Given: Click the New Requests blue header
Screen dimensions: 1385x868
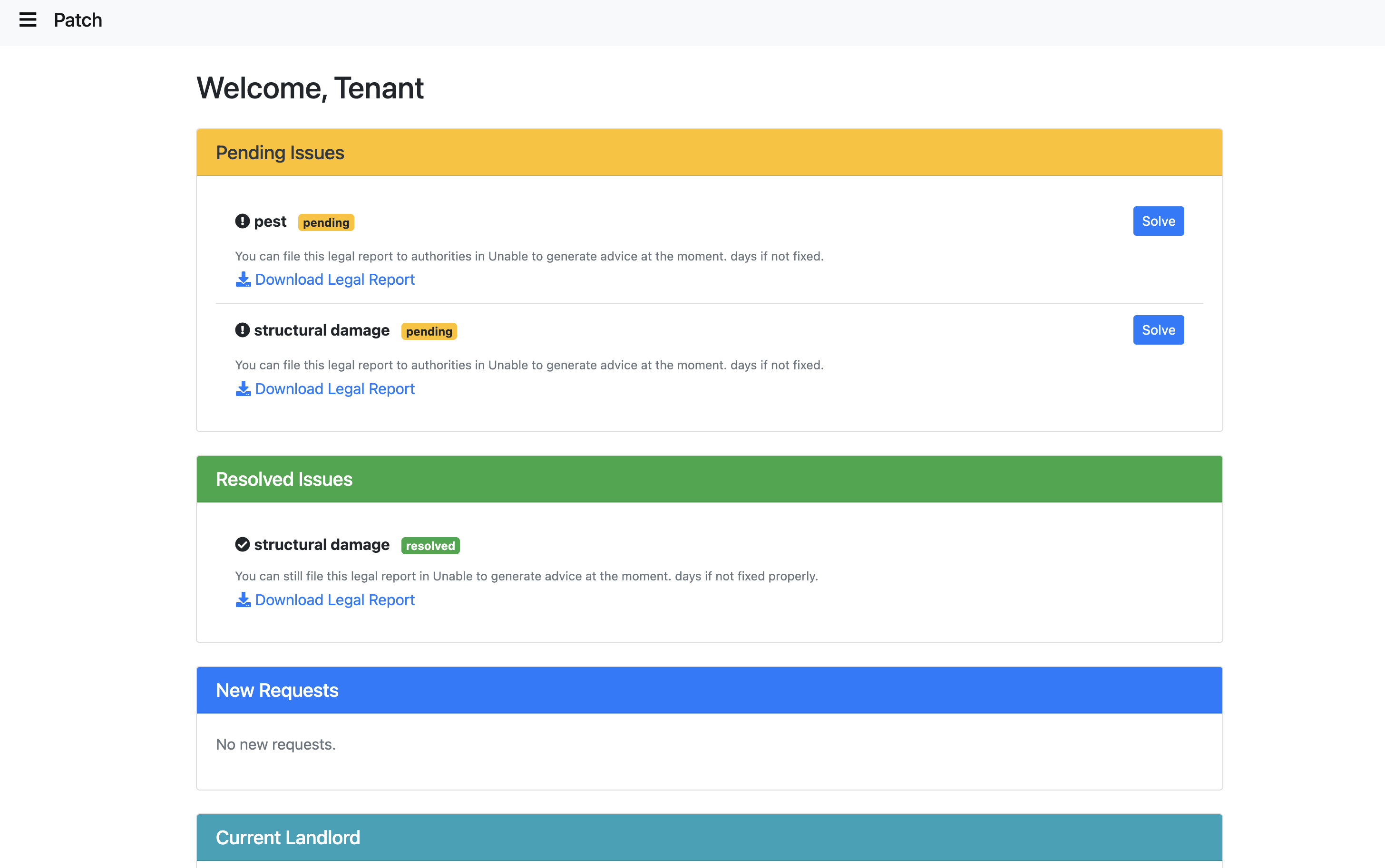Looking at the screenshot, I should point(709,690).
